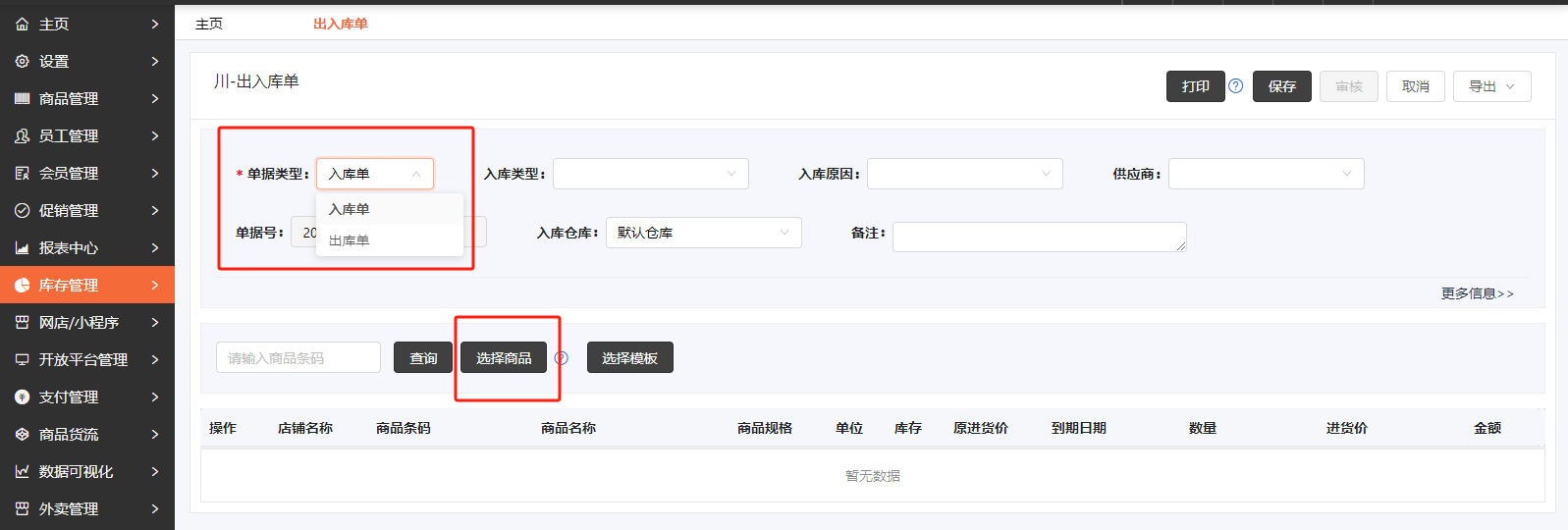Click the 设置 gear icon in sidebar

coord(22,61)
